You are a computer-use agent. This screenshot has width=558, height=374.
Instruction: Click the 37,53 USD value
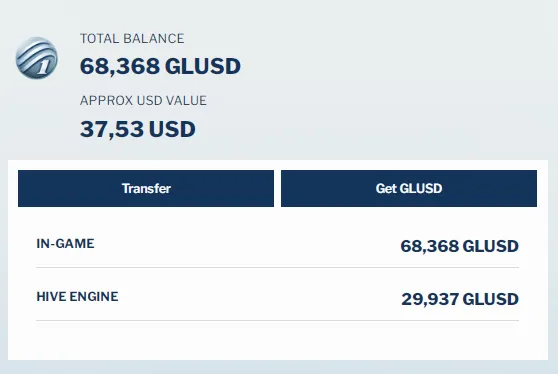(x=138, y=129)
